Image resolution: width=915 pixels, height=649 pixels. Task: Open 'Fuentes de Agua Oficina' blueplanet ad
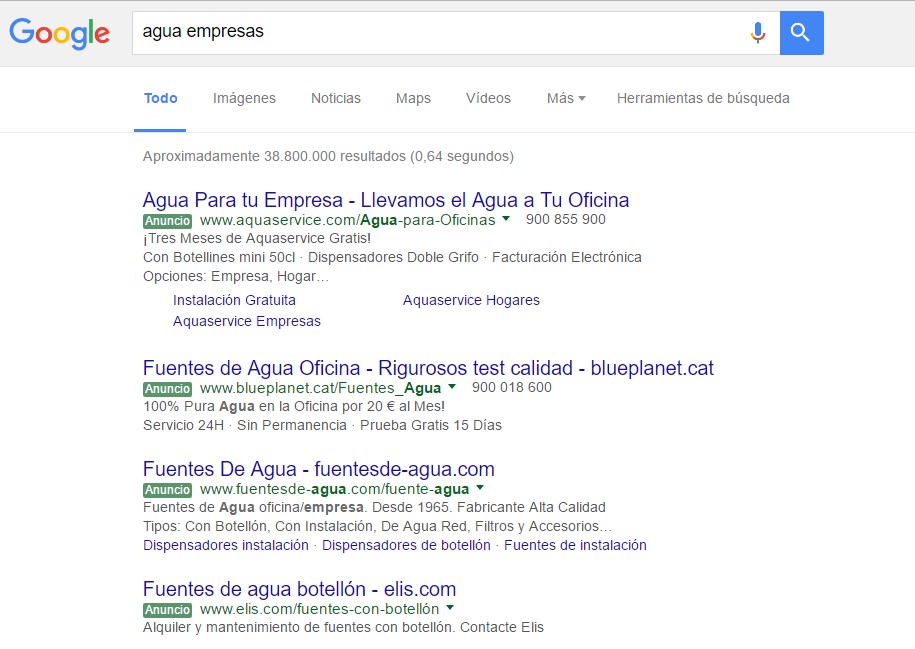tap(428, 368)
